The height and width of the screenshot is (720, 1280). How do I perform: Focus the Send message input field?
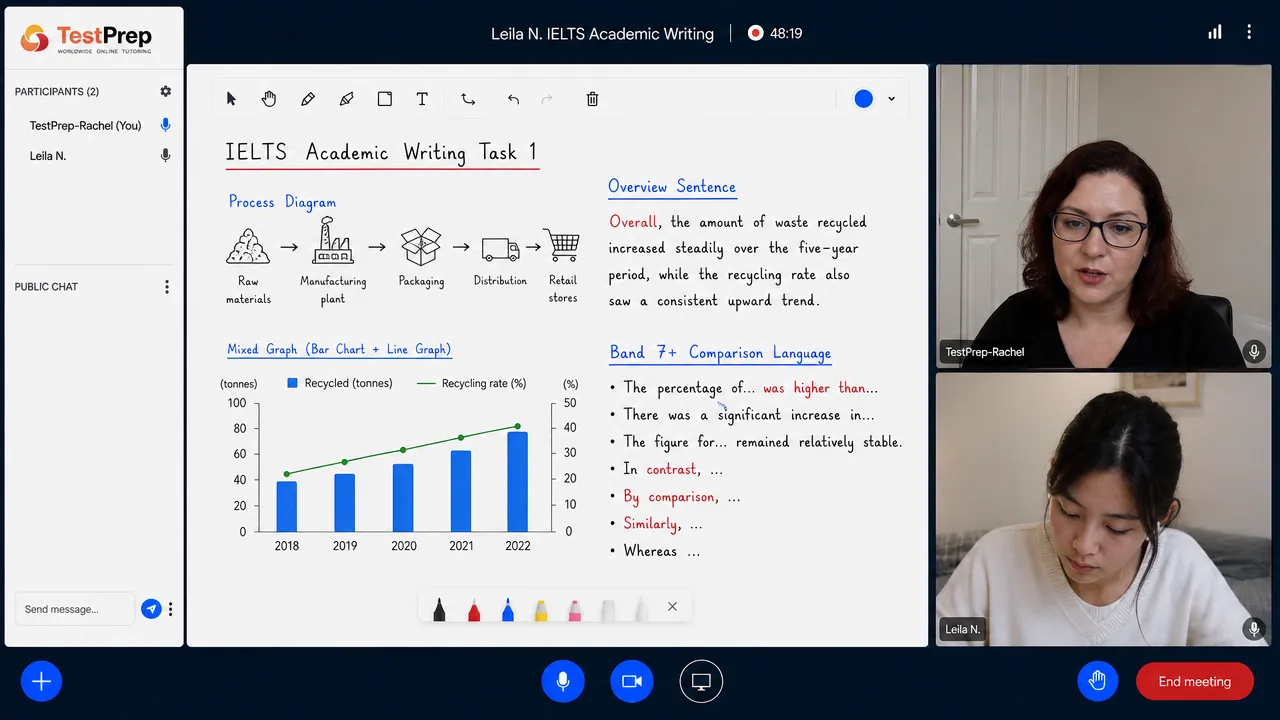pyautogui.click(x=75, y=609)
